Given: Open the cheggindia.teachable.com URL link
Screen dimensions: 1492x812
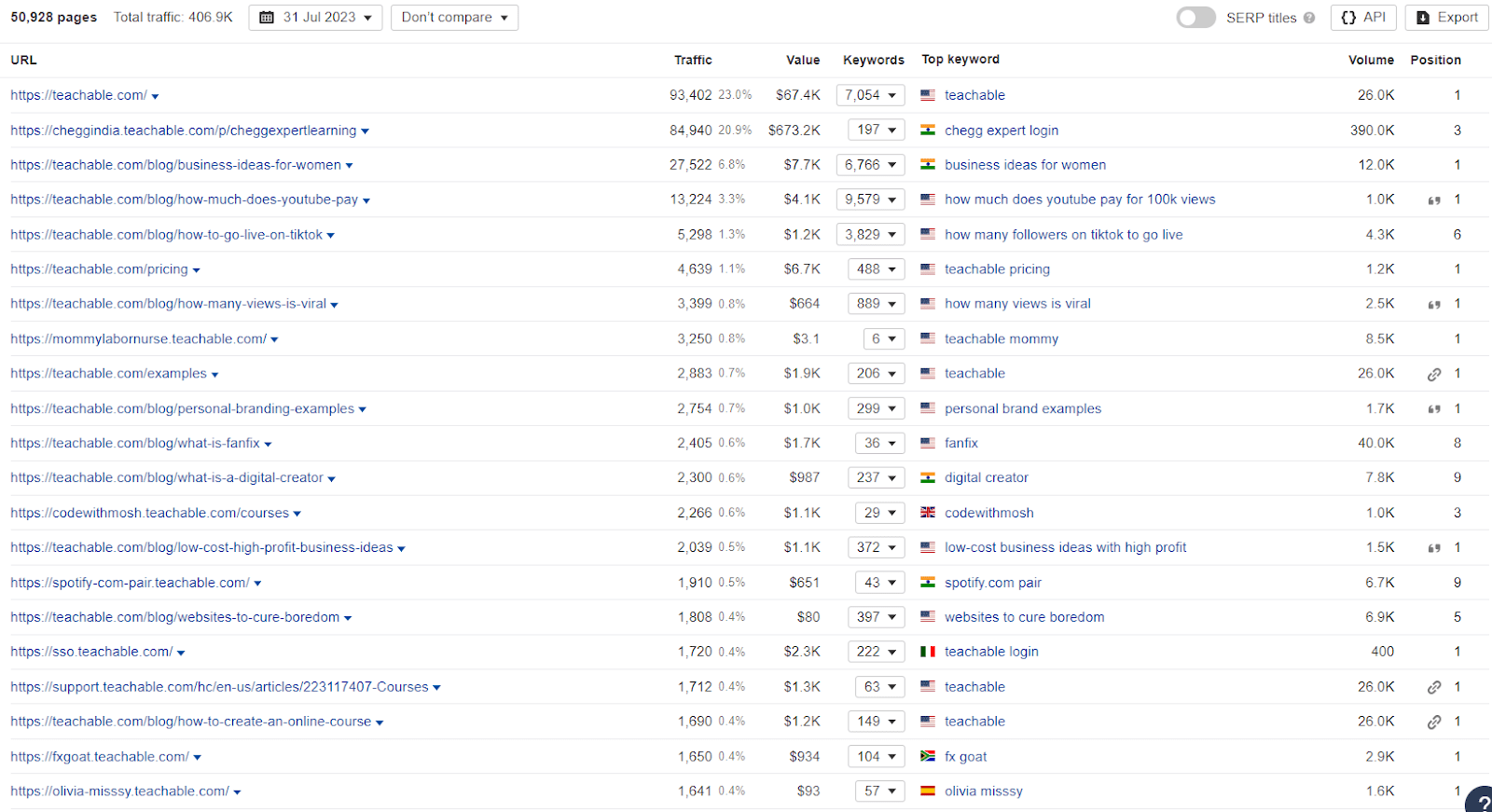Looking at the screenshot, I should click(x=184, y=131).
